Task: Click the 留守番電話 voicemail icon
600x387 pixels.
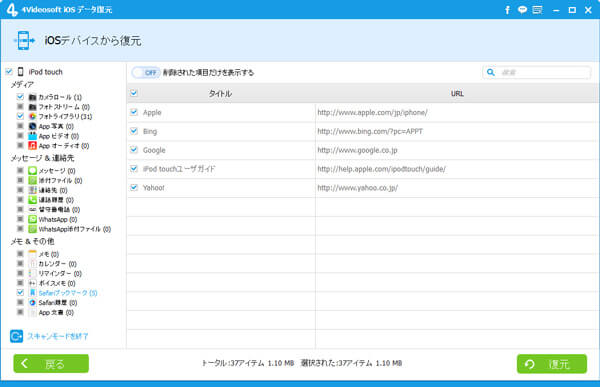Action: [x=33, y=210]
